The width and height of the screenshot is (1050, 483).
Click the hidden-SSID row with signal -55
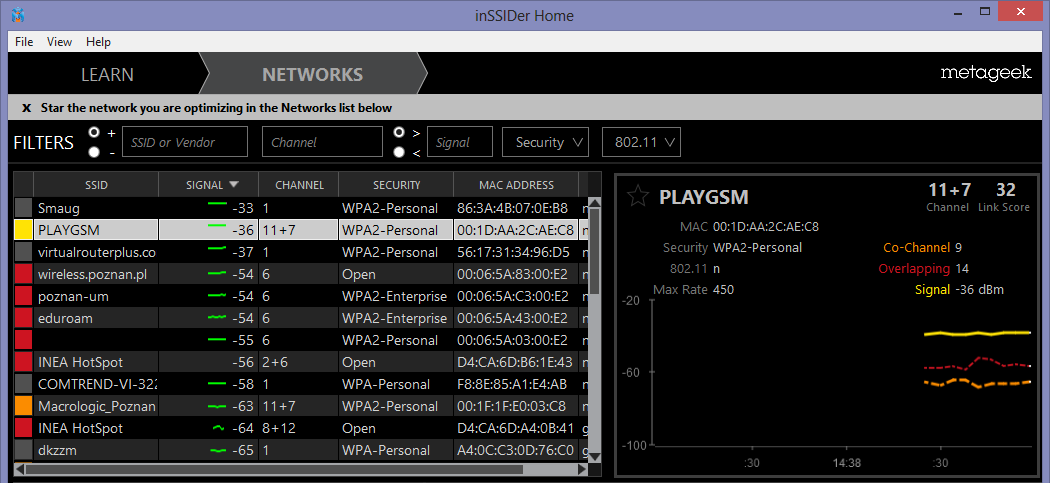(301, 340)
